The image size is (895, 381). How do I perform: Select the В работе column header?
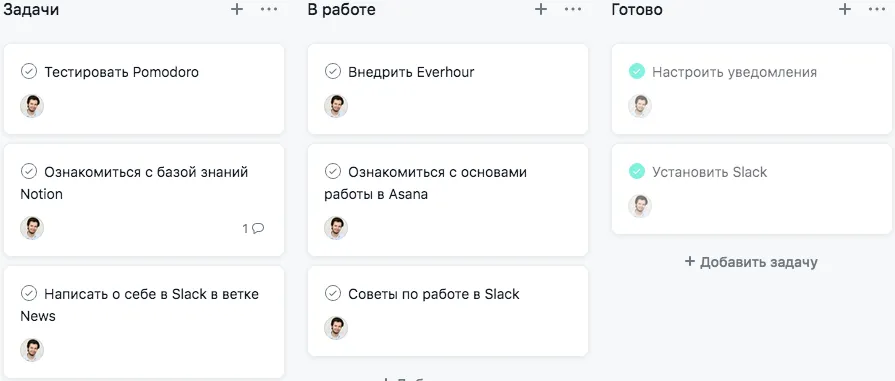point(341,10)
